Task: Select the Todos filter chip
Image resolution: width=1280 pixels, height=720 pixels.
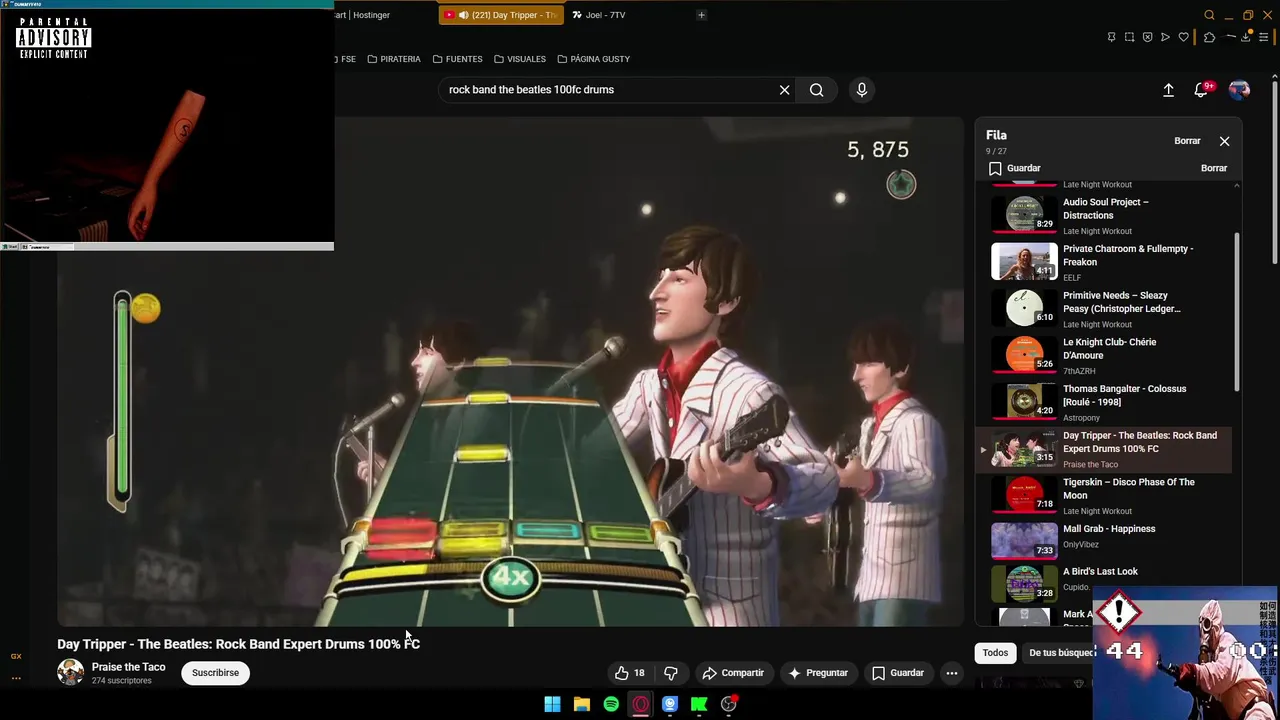Action: coord(995,653)
